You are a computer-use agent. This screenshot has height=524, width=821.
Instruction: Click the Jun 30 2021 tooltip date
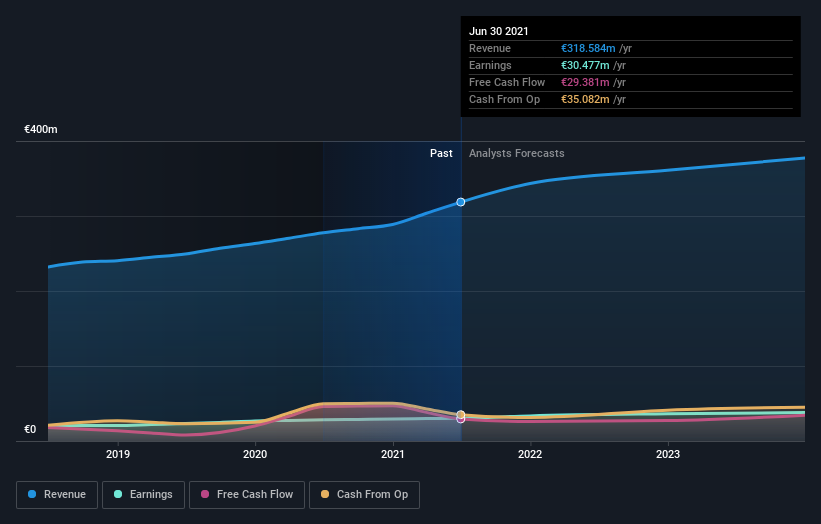coord(498,31)
